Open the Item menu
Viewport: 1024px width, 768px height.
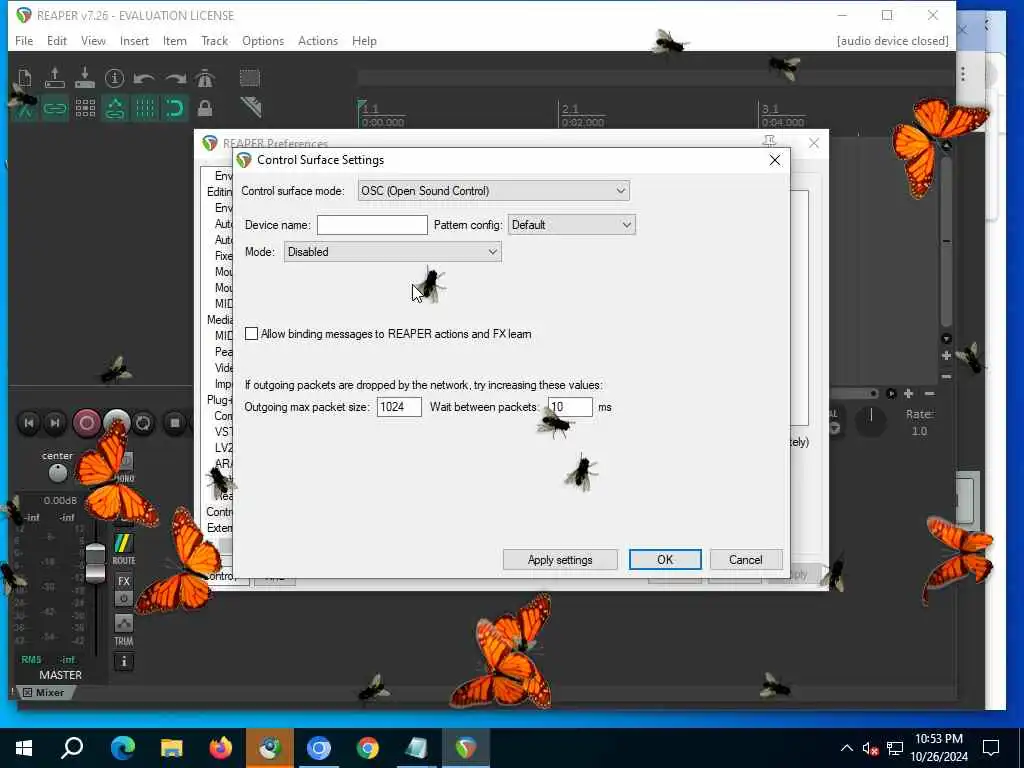pos(174,40)
